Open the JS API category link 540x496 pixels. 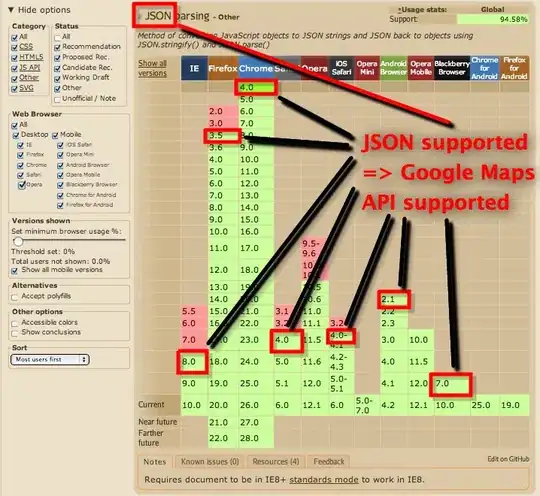coord(30,68)
